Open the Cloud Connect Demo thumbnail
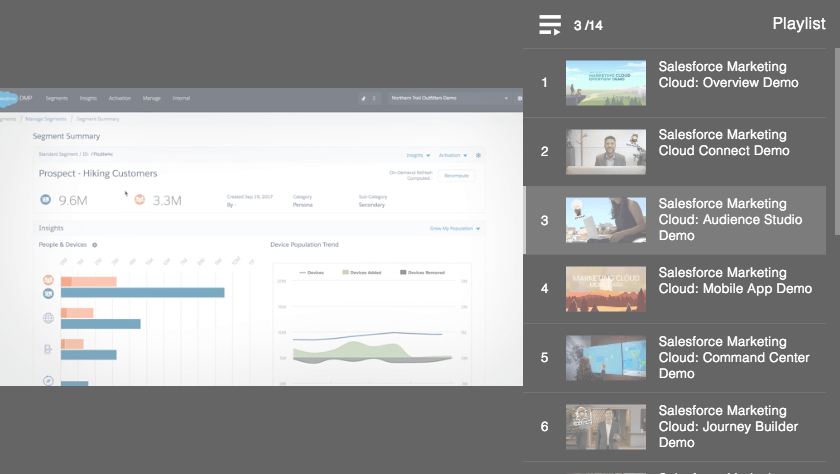This screenshot has width=840, height=474. coord(606,152)
